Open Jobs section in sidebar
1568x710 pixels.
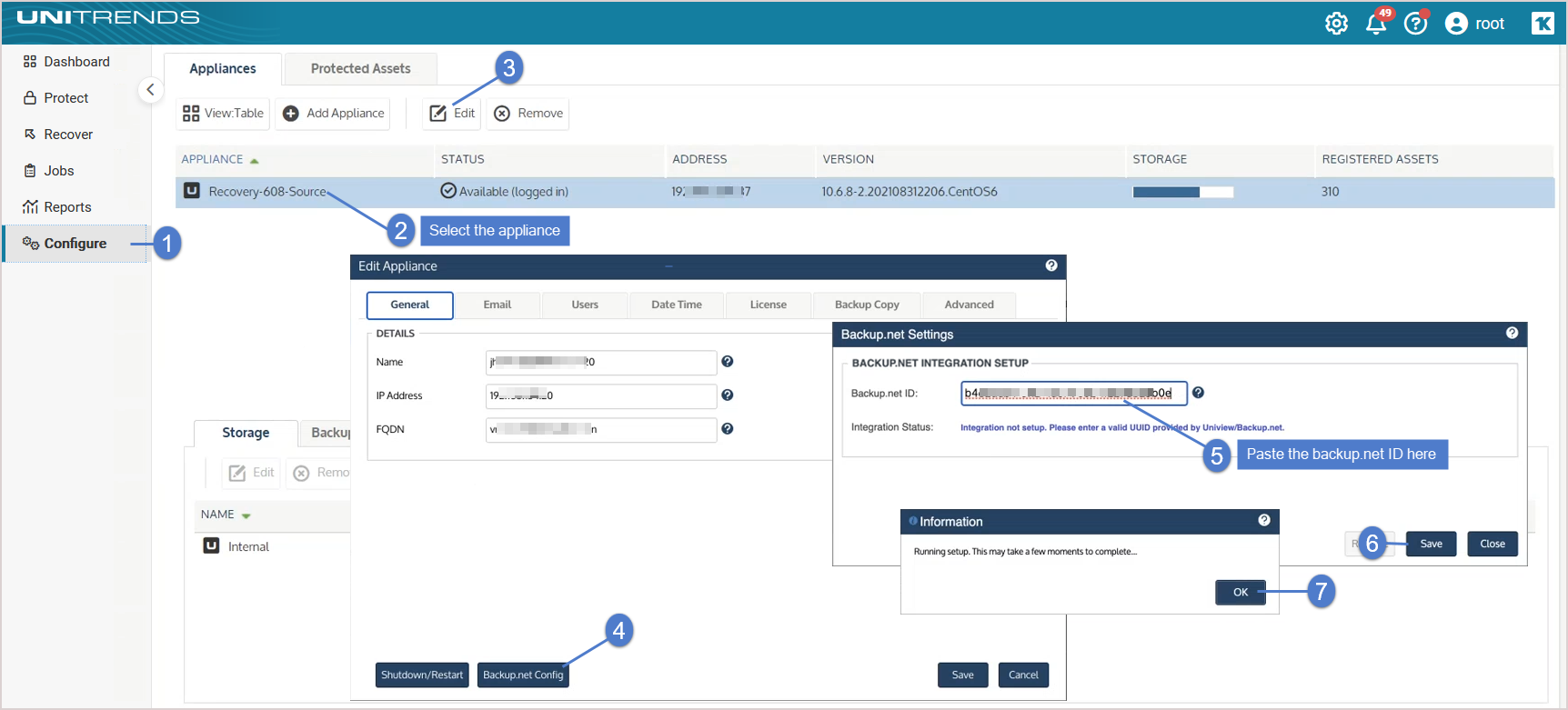pyautogui.click(x=49, y=171)
